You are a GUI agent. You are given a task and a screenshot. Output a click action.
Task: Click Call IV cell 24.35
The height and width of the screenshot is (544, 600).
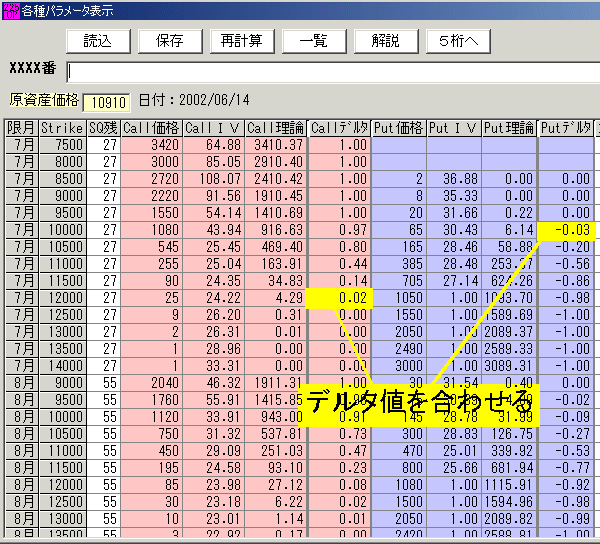[214, 281]
